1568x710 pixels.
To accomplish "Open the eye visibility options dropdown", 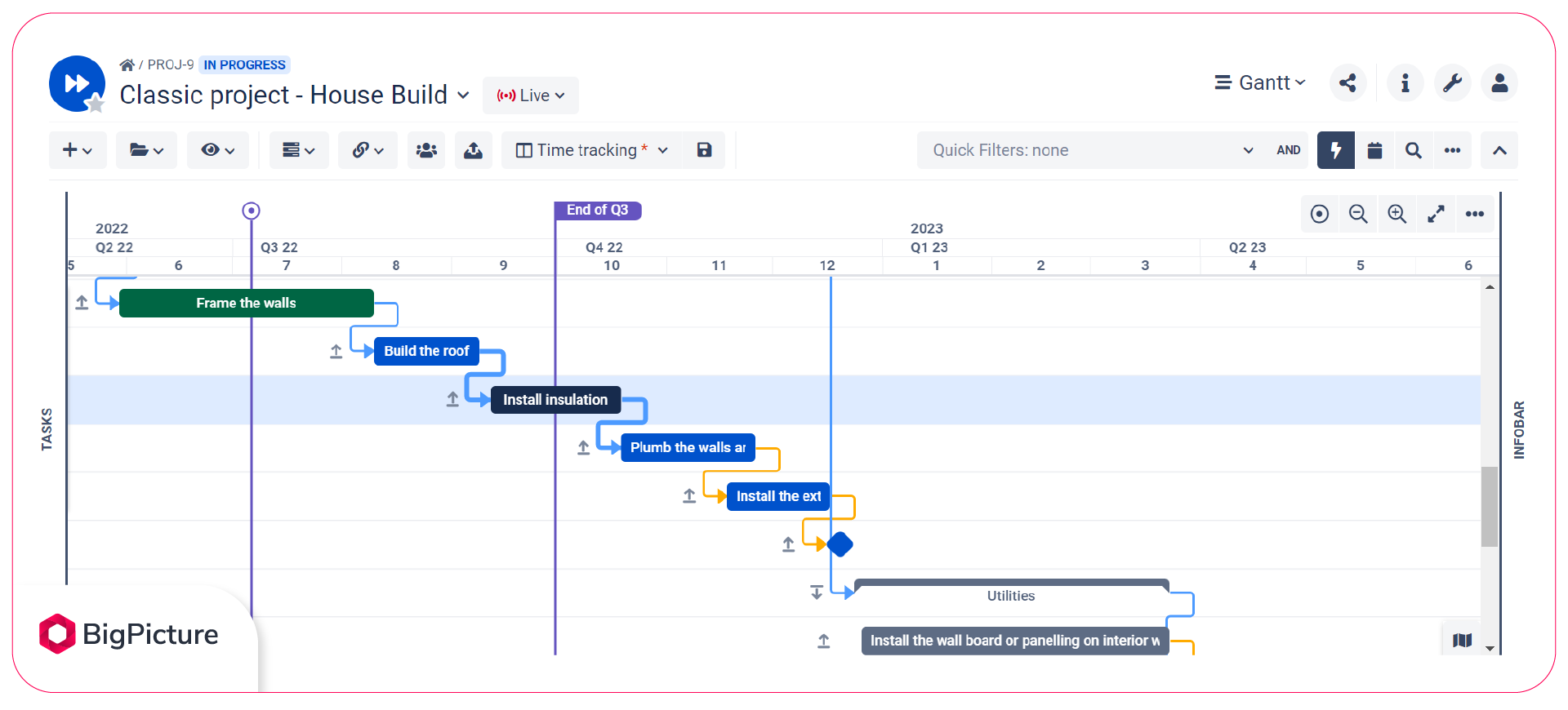I will coord(217,150).
